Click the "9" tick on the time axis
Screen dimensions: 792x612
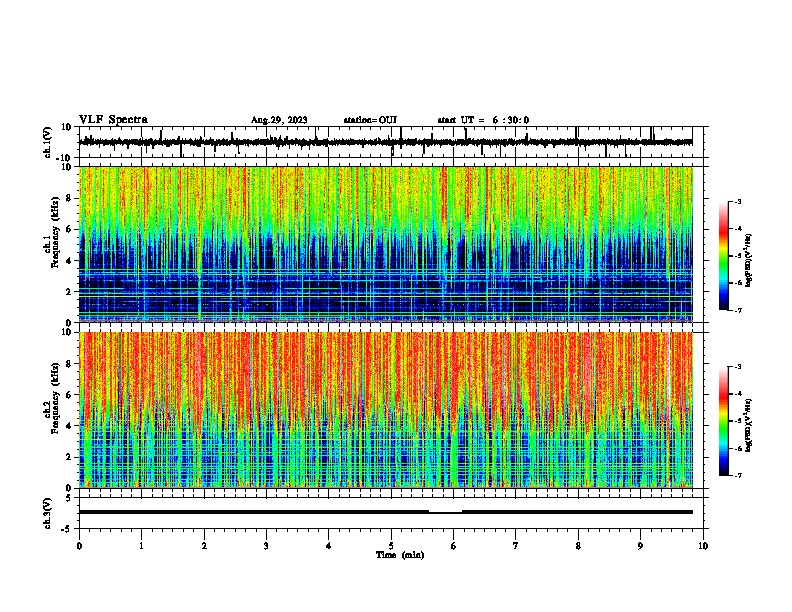(640, 546)
